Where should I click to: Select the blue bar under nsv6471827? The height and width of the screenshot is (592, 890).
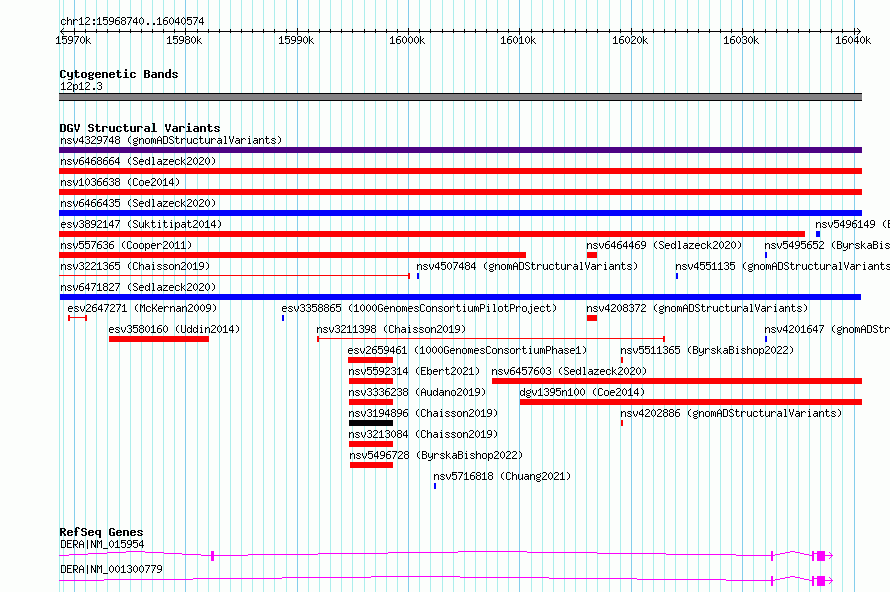click(x=460, y=297)
